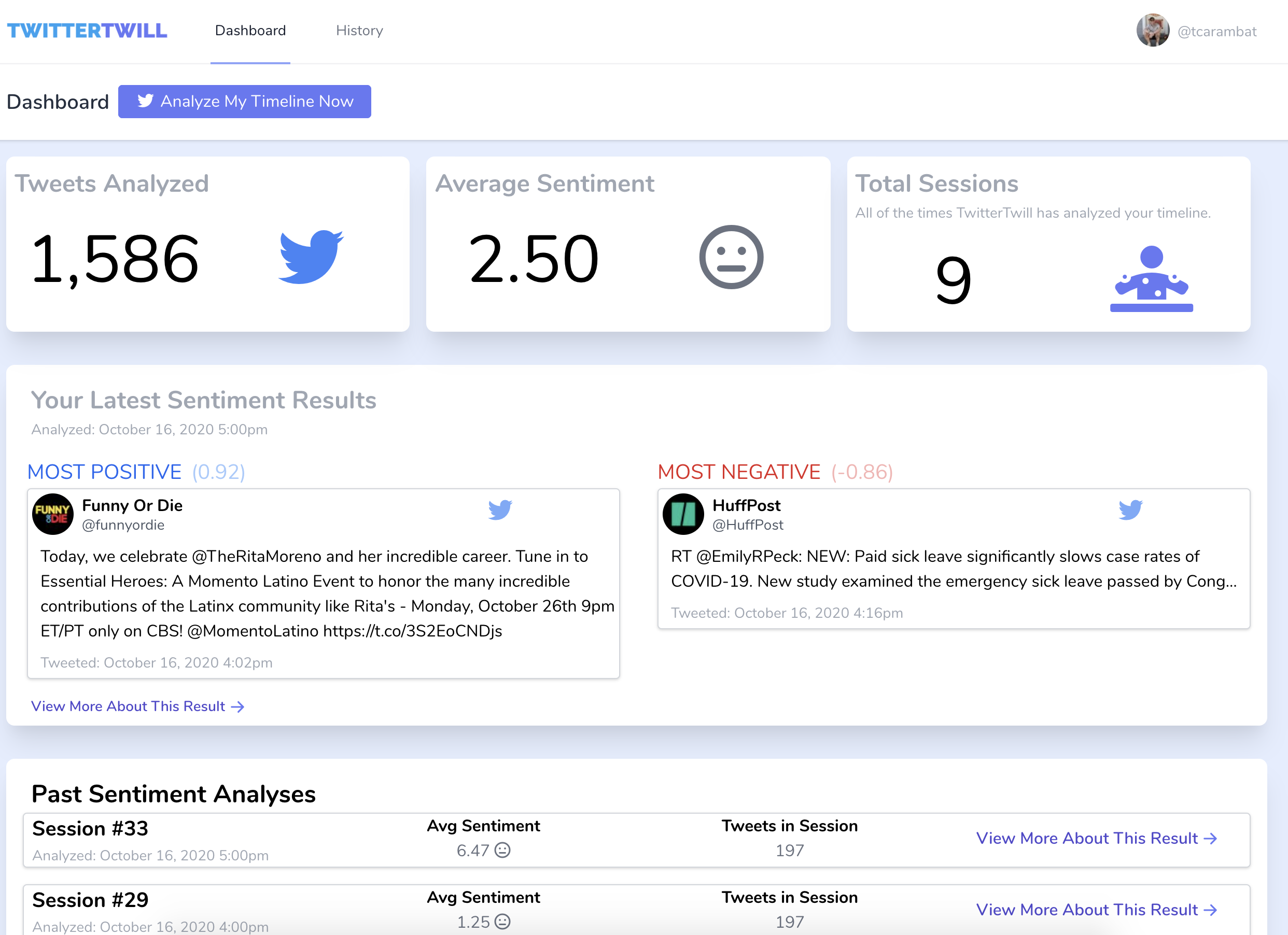The width and height of the screenshot is (1288, 935).
Task: View more about Session #33 result
Action: (x=1096, y=839)
